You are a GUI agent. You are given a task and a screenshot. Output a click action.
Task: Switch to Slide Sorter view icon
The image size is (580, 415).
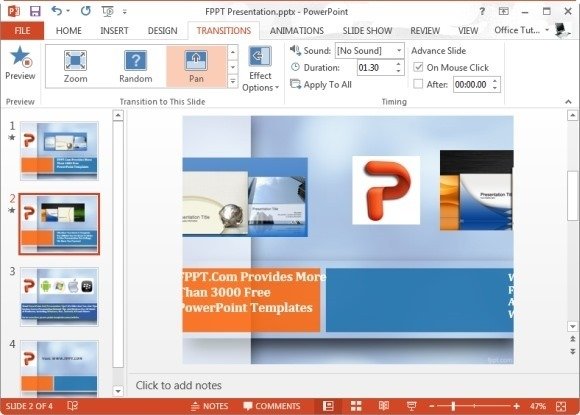(356, 406)
